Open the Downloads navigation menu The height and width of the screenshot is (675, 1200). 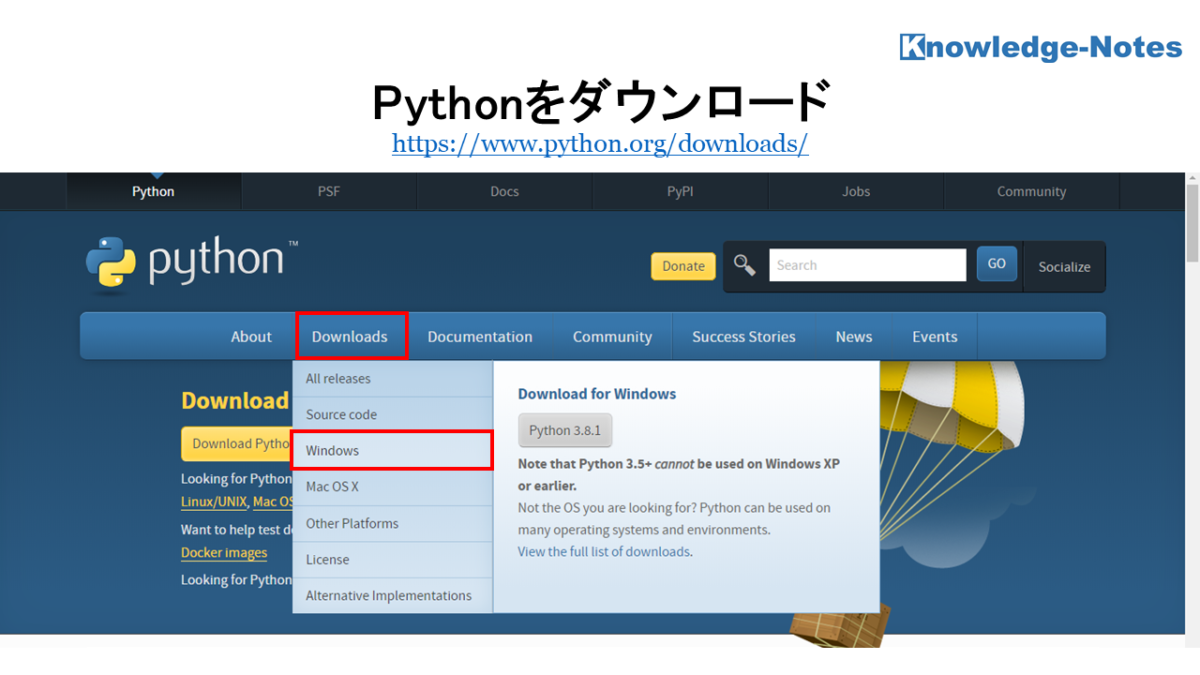350,336
